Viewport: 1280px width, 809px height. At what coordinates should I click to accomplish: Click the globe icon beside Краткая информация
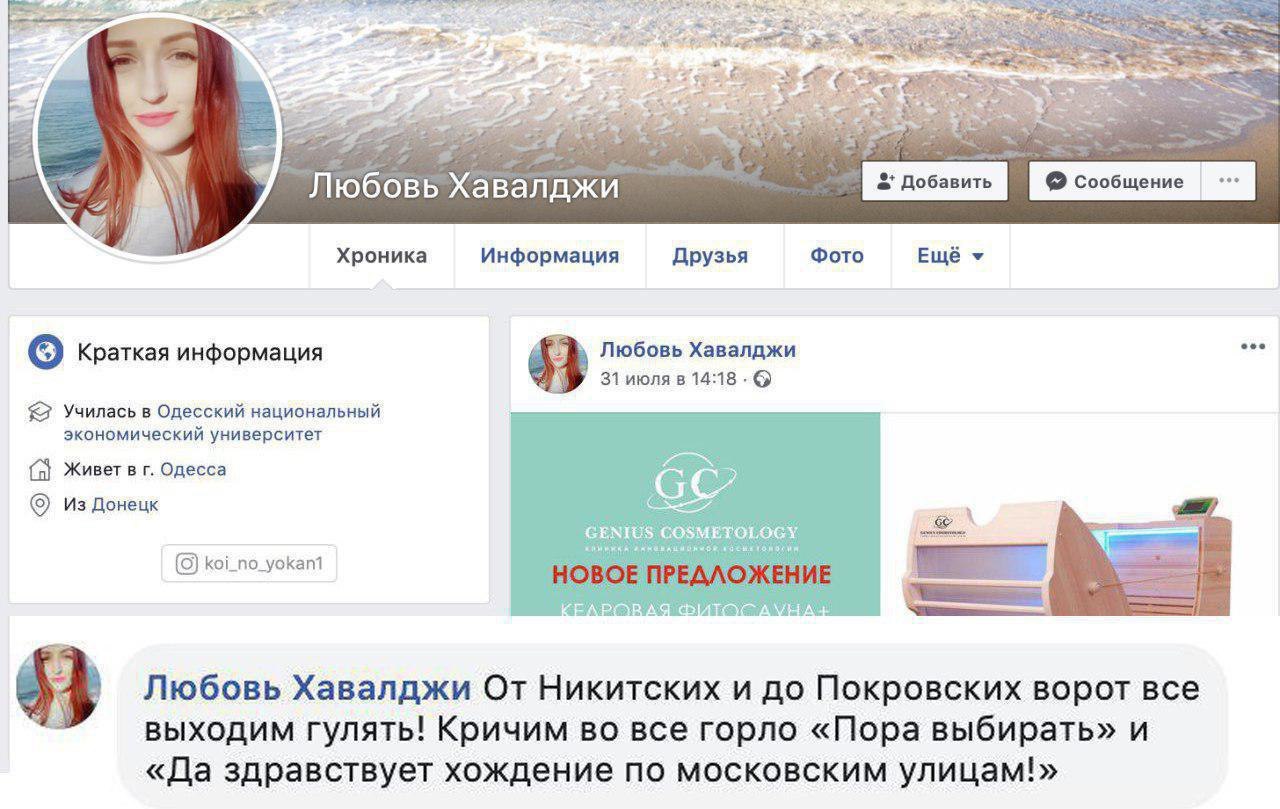click(46, 352)
